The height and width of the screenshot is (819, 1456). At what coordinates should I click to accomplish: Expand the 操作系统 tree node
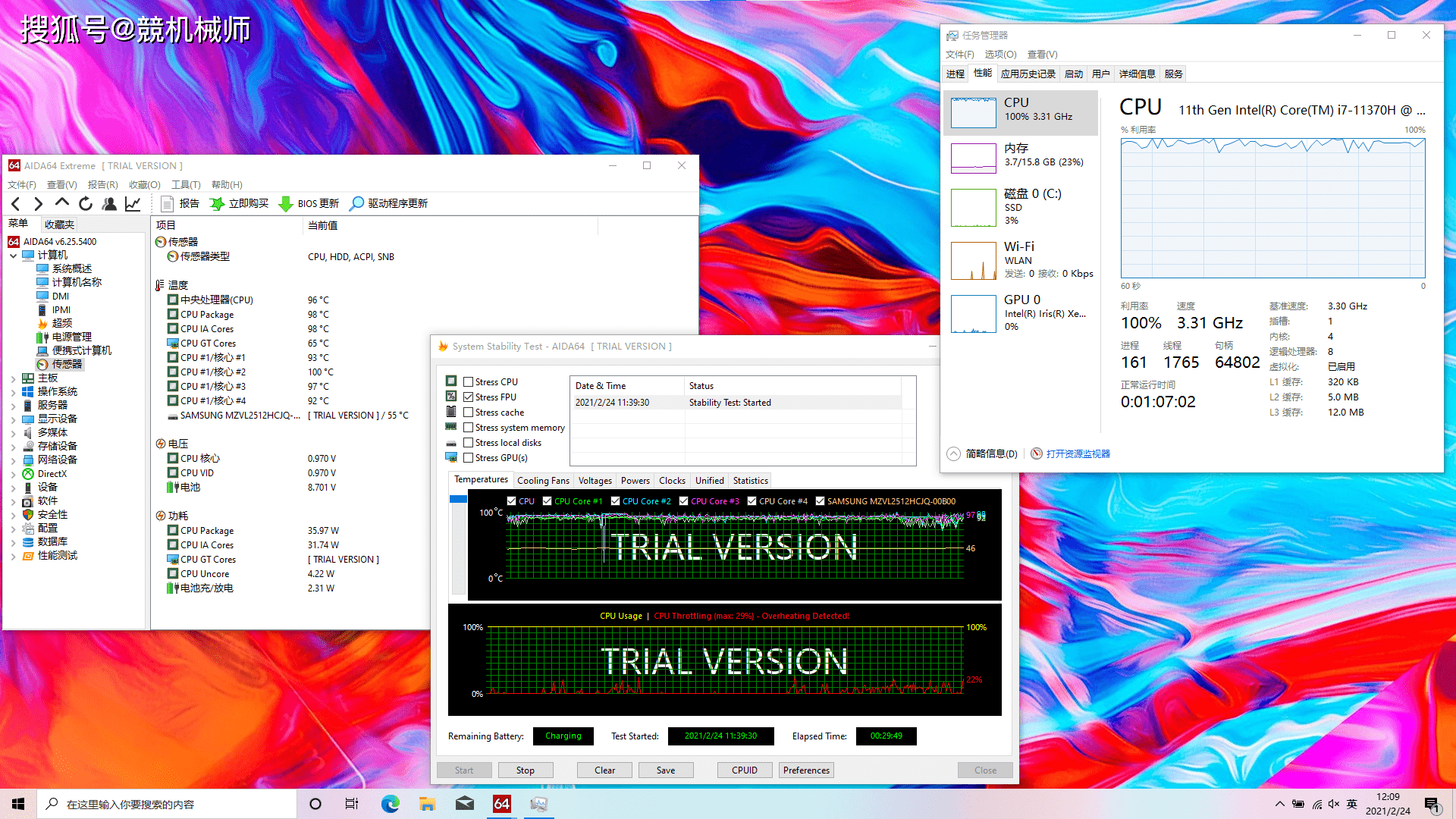click(14, 392)
